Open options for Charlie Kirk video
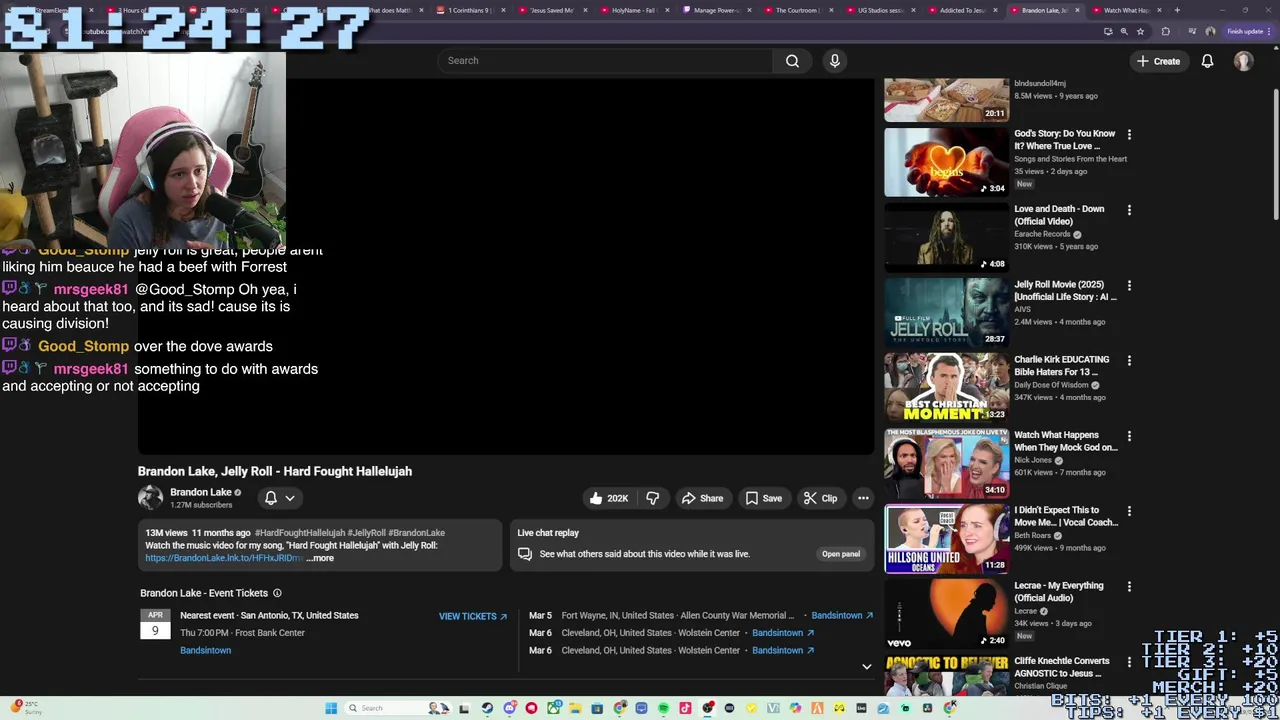This screenshot has width=1280, height=720. pos(1129,360)
